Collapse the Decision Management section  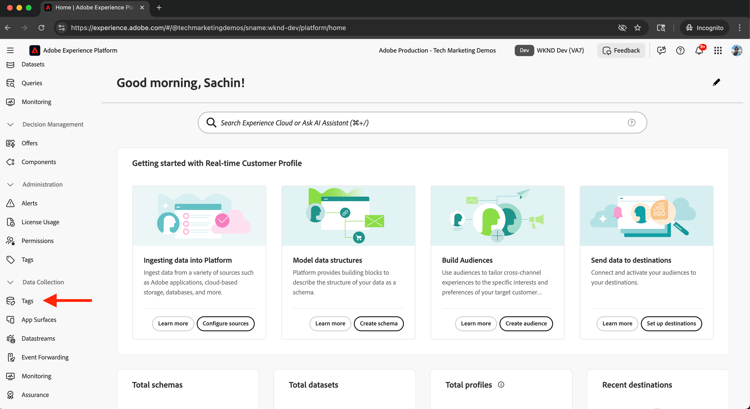tap(10, 124)
